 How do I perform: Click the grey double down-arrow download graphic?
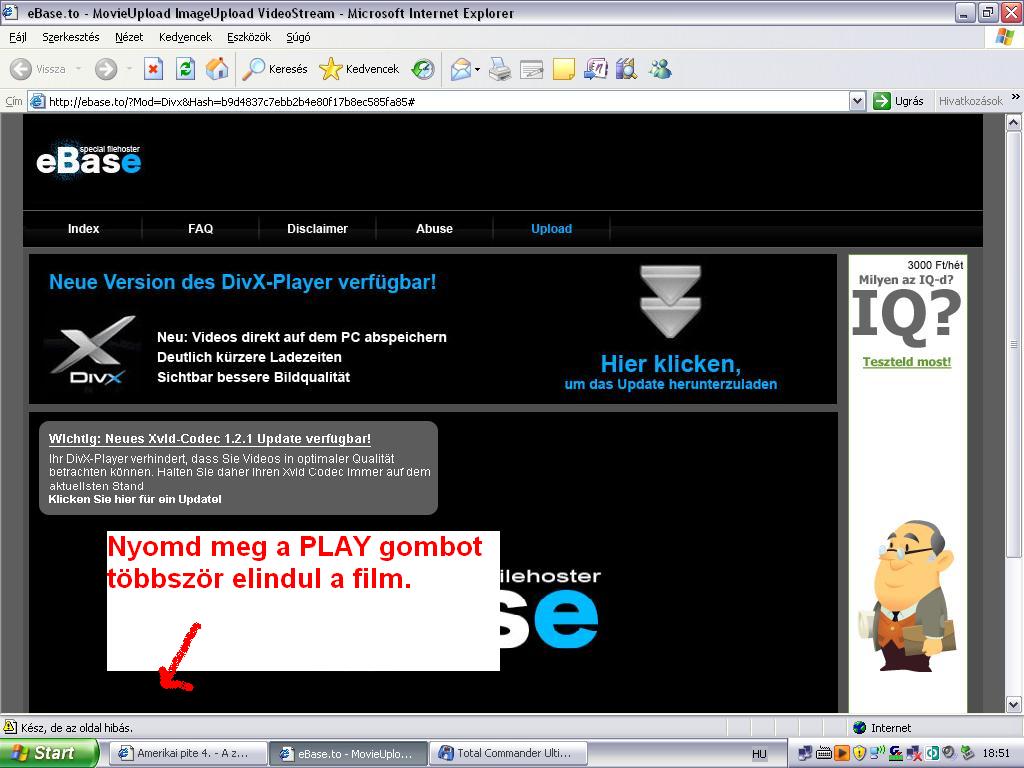click(671, 301)
